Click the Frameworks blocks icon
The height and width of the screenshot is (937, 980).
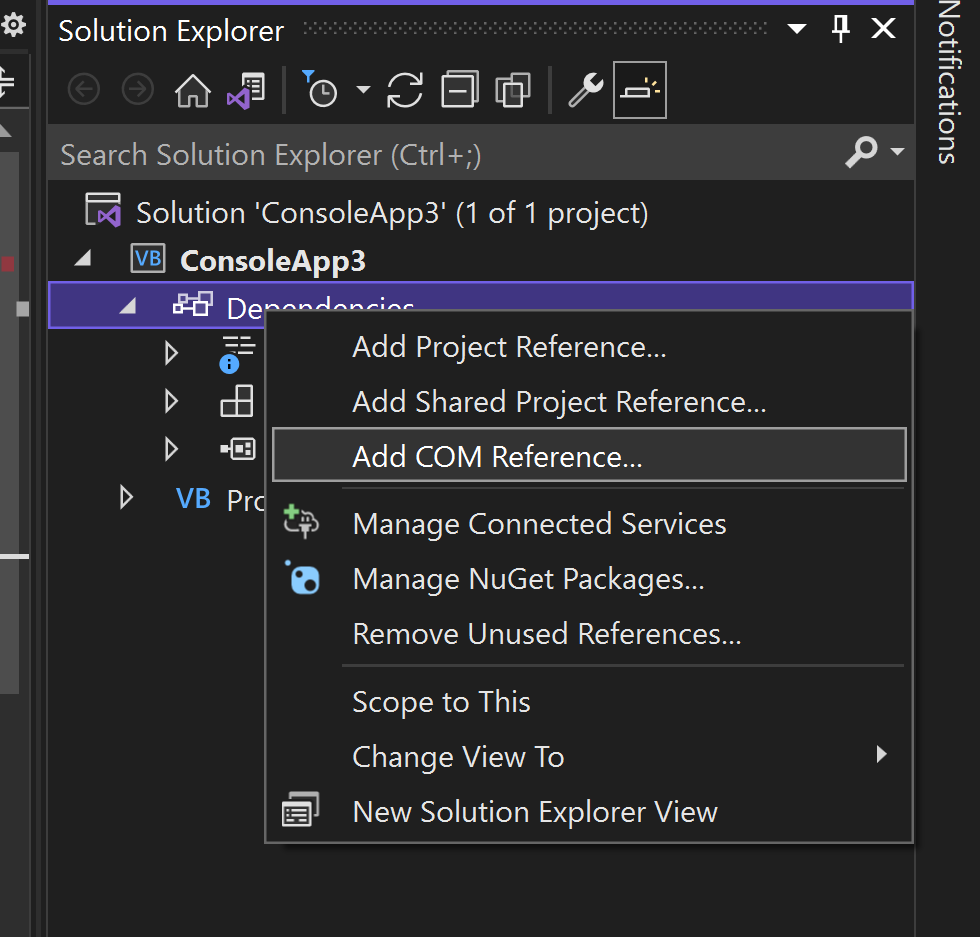(237, 401)
